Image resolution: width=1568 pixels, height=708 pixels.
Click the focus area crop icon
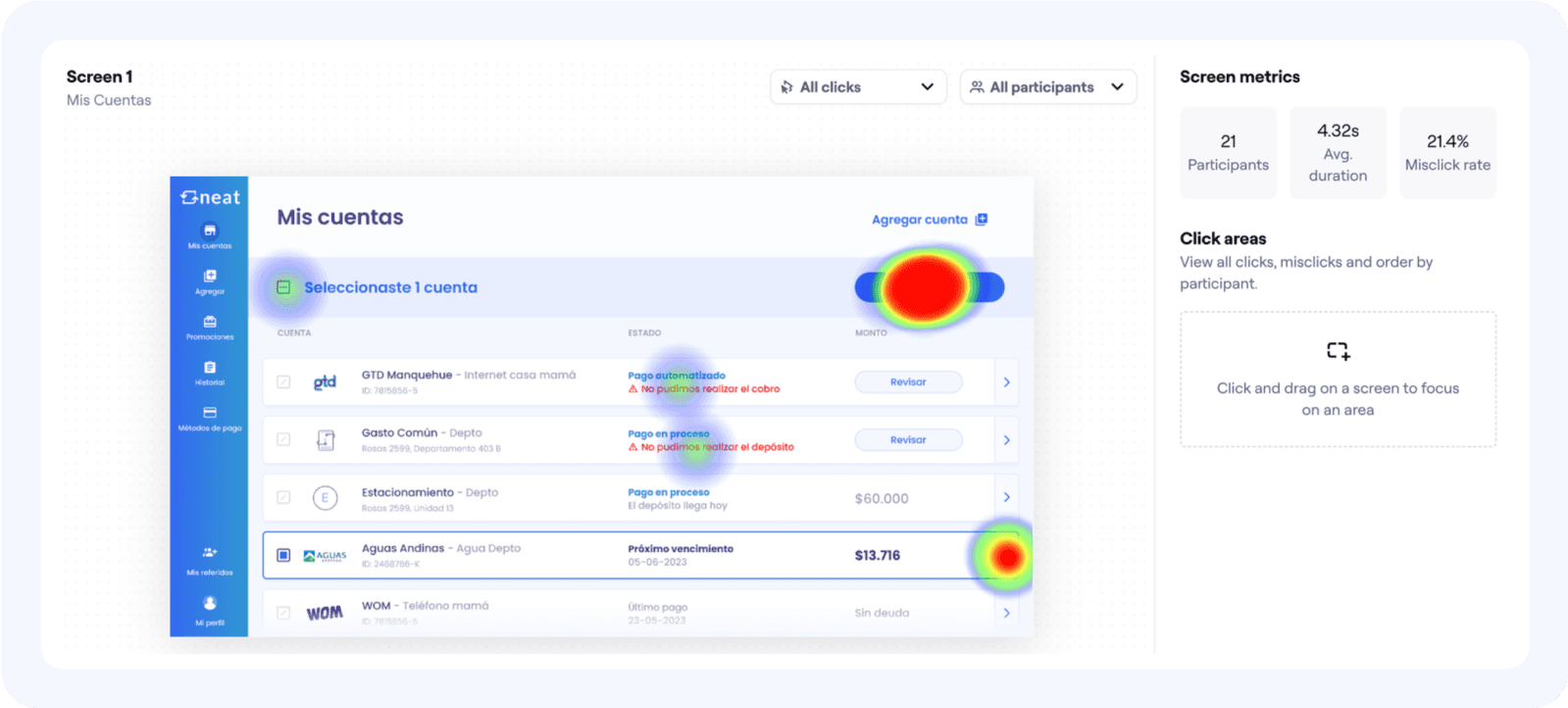coord(1338,351)
